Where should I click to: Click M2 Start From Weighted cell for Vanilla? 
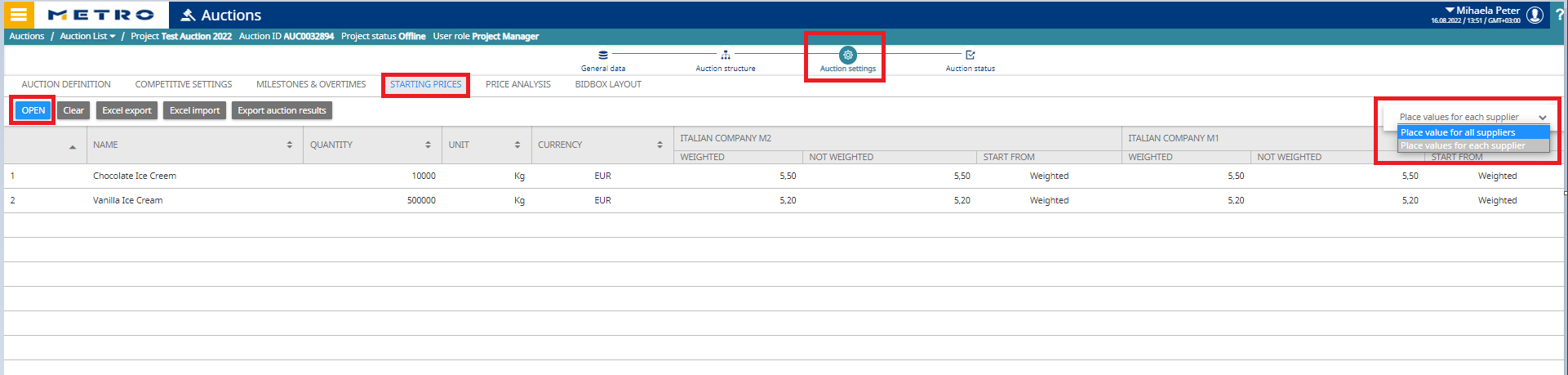click(1049, 200)
